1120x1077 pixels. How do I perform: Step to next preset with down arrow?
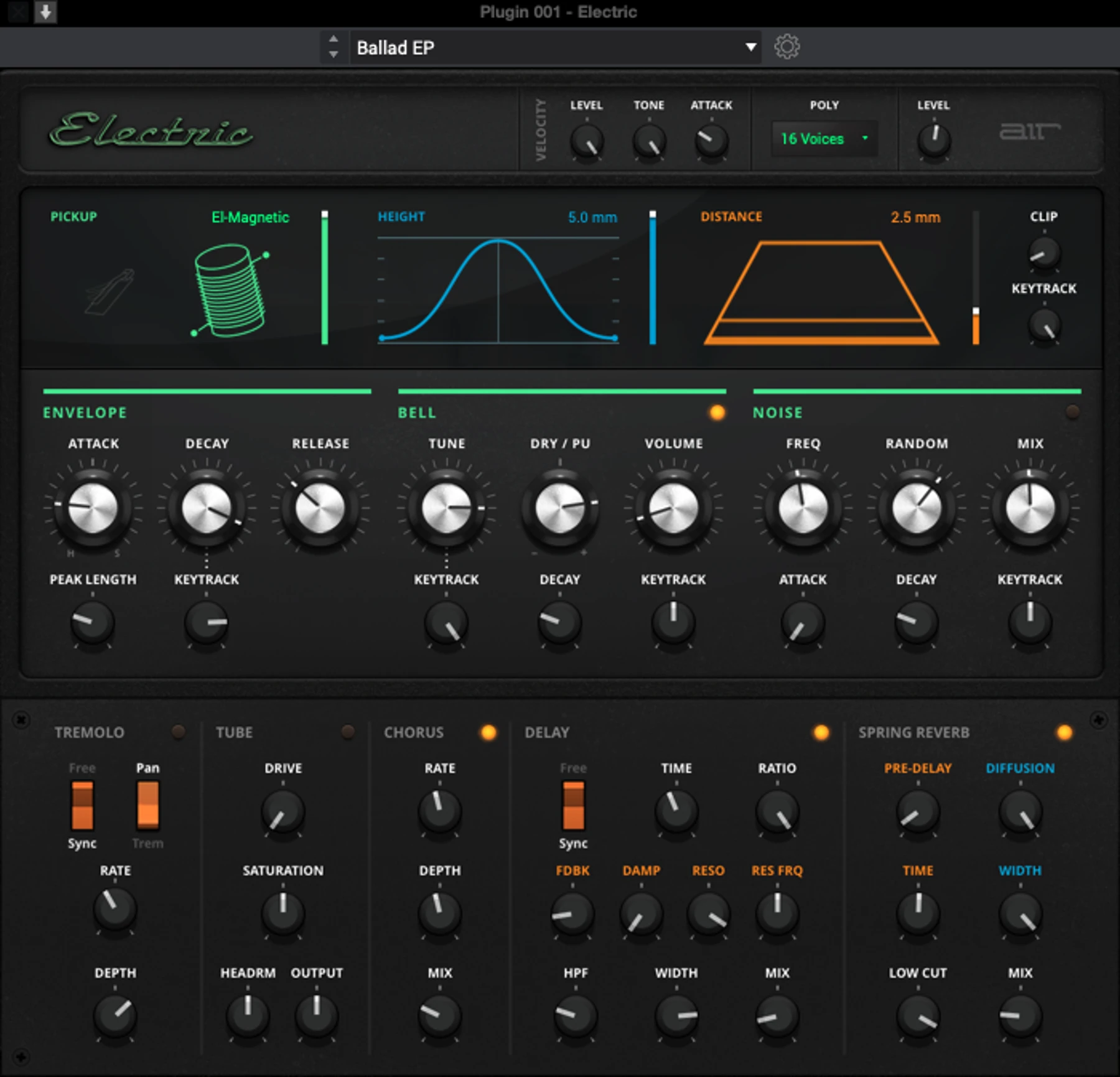coord(334,55)
